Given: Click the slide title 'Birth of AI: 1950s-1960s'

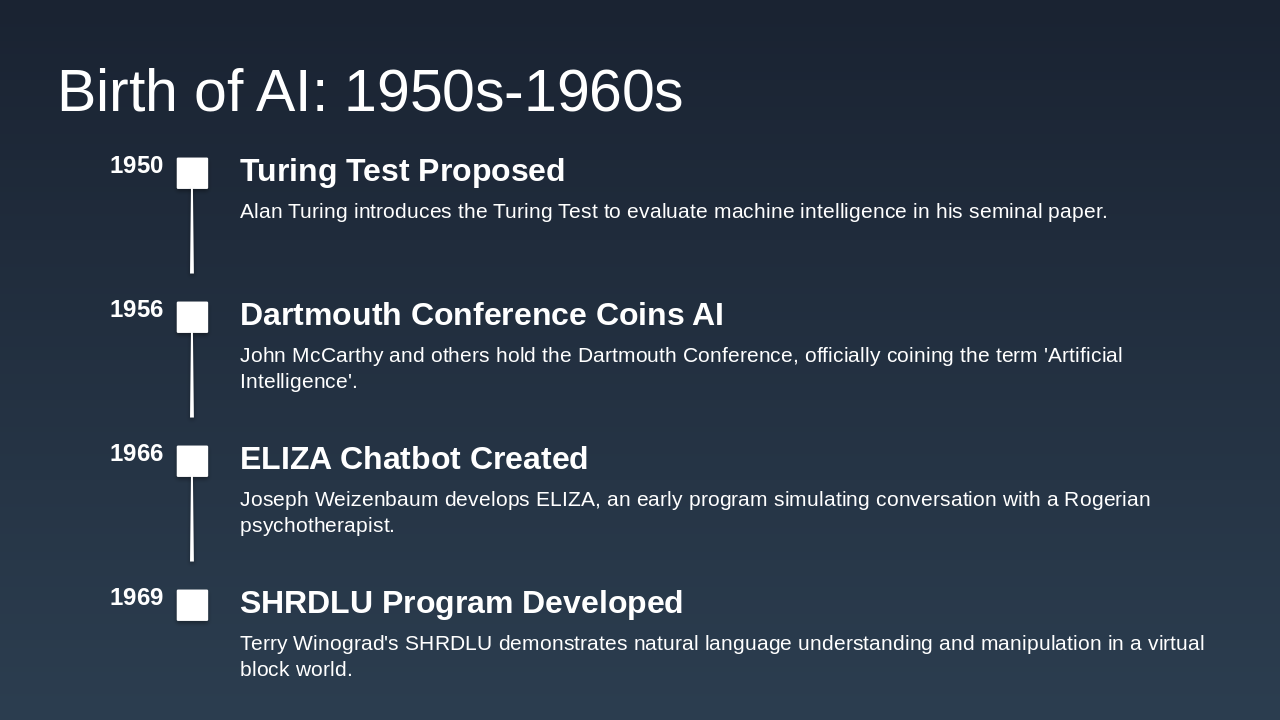Looking at the screenshot, I should point(370,91).
